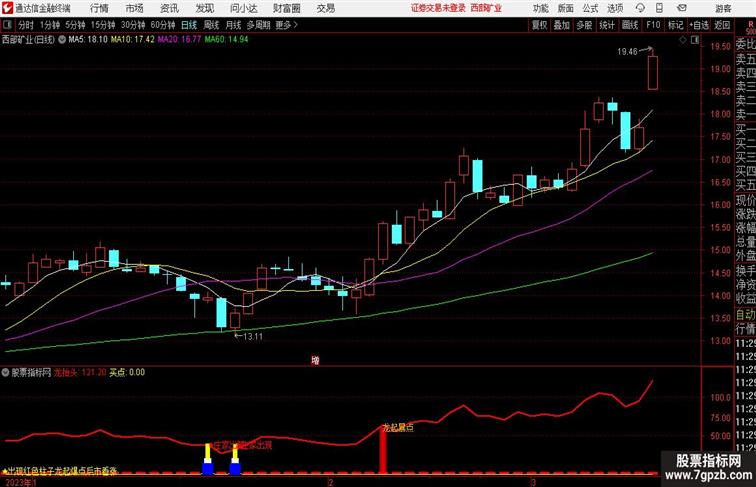Click the 返回 back button
The image size is (756, 487).
tap(722, 25)
